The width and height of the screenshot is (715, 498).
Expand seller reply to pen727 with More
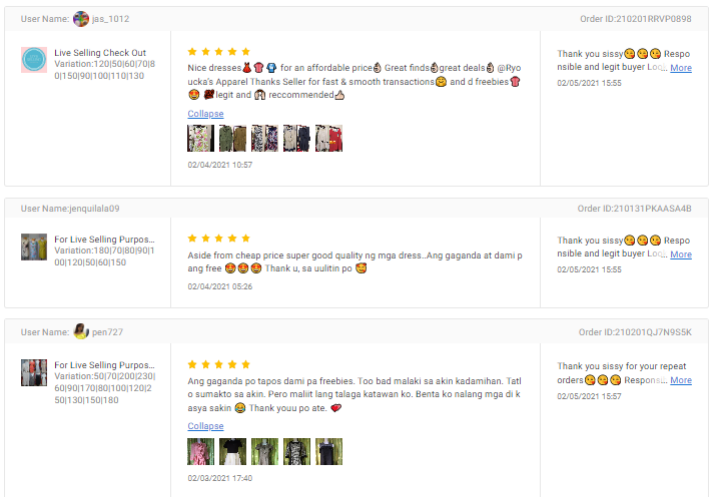pos(681,380)
